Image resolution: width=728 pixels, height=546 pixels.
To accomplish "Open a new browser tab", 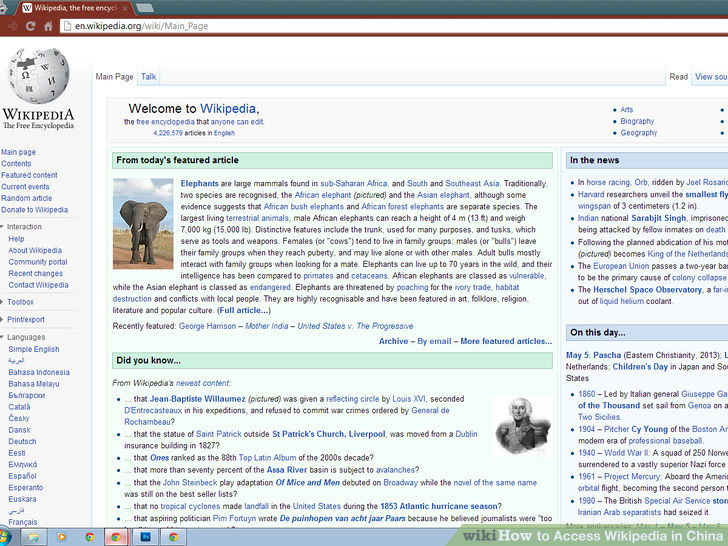I will [x=145, y=7].
